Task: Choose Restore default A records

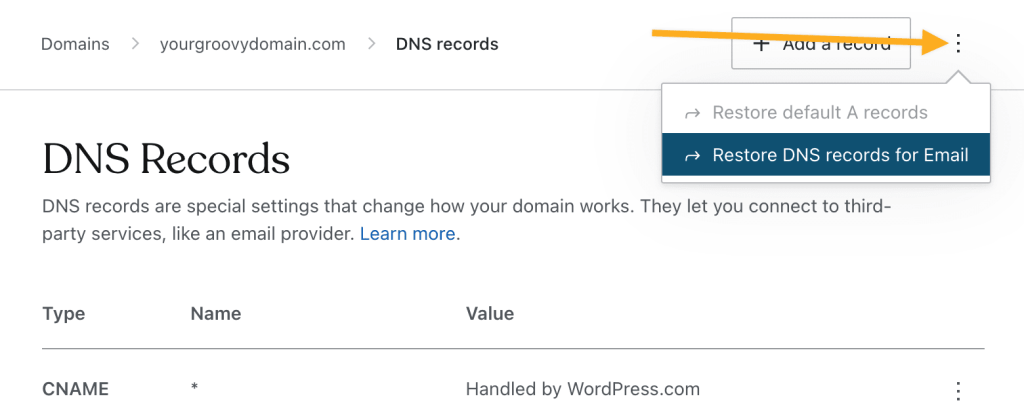Action: [825, 112]
